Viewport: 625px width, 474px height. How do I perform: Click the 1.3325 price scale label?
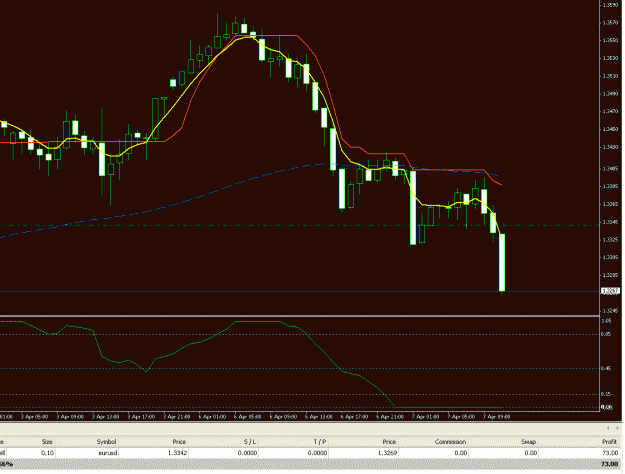610,240
